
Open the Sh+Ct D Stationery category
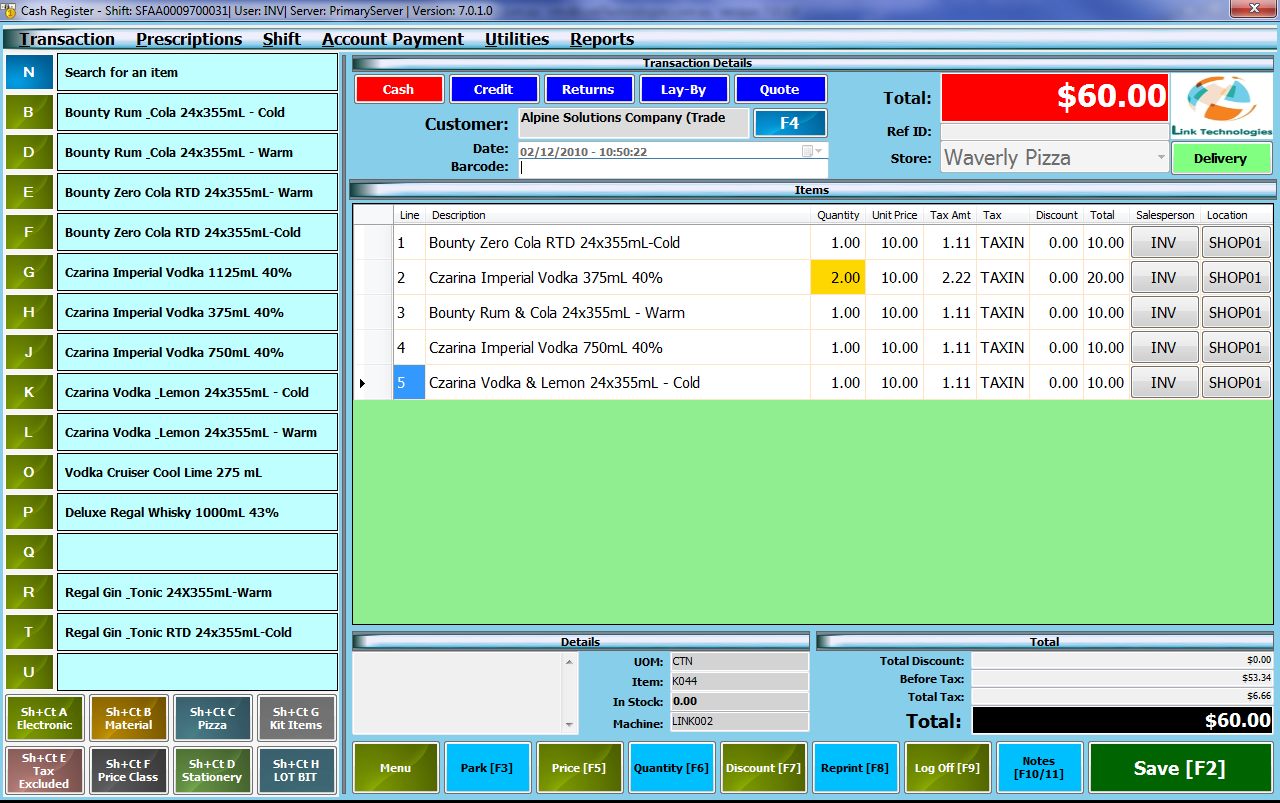click(x=212, y=771)
